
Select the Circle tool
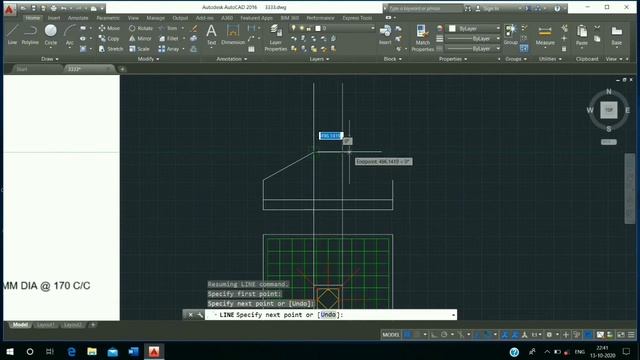[51, 34]
